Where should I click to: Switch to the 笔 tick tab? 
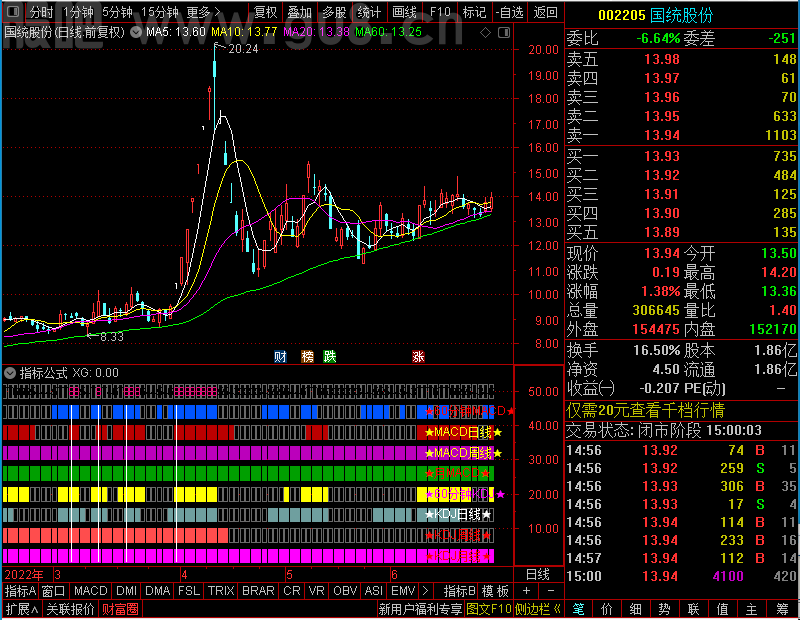tap(579, 609)
